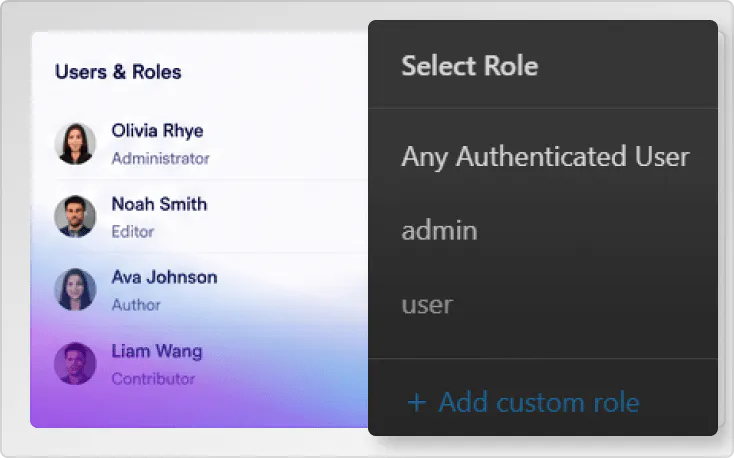Viewport: 734px width, 458px height.
Task: Select the Noah Smith name
Action: tap(159, 204)
